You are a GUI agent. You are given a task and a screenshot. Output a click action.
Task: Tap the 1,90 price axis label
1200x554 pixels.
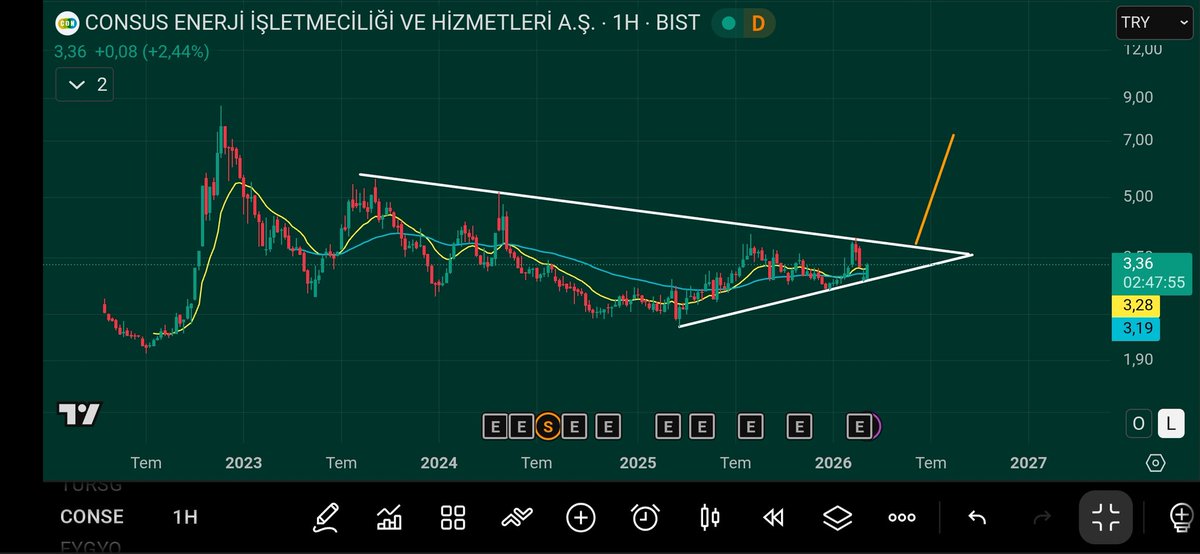coord(1138,359)
